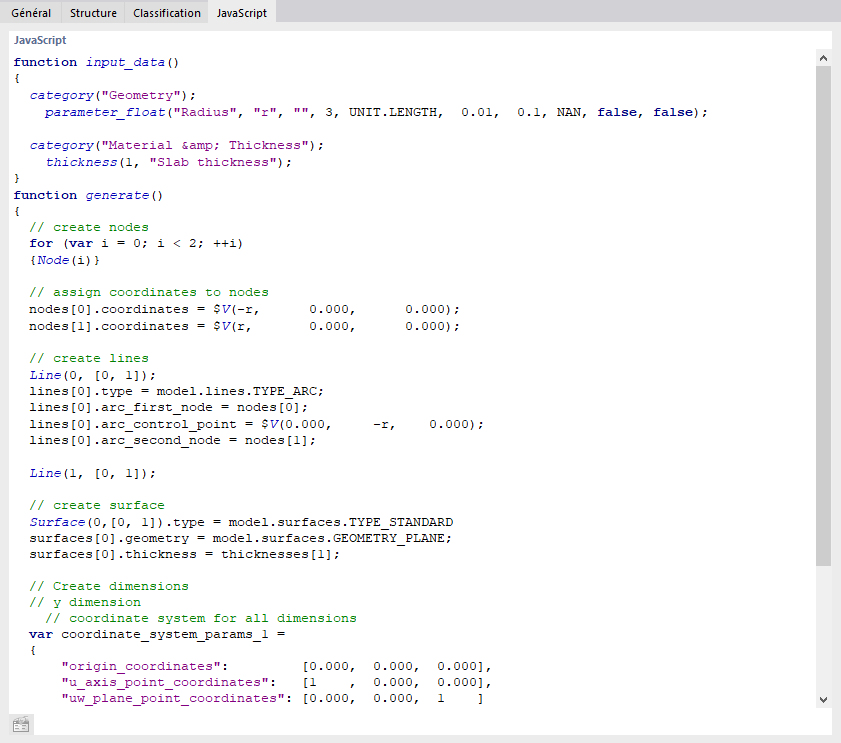Click the parameter_float "Radius" line

pos(376,112)
